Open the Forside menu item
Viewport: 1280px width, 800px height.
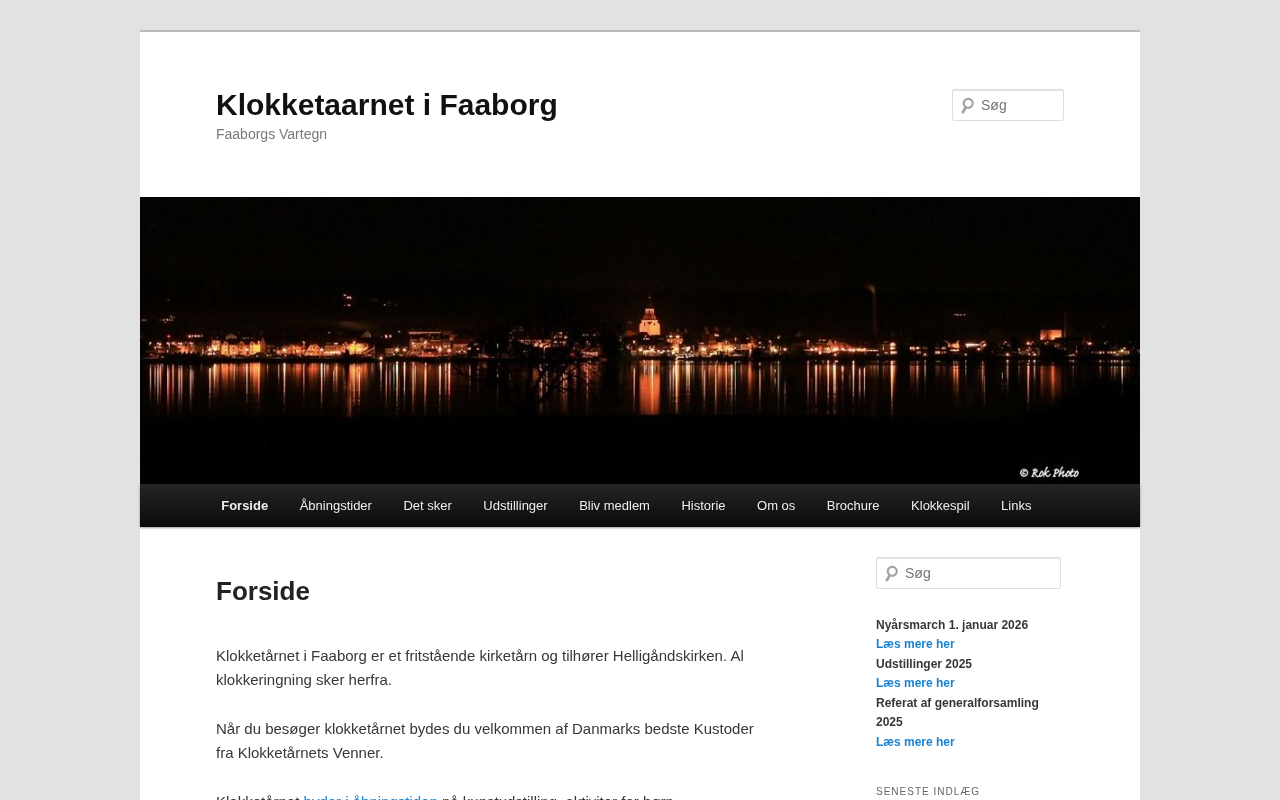245,505
